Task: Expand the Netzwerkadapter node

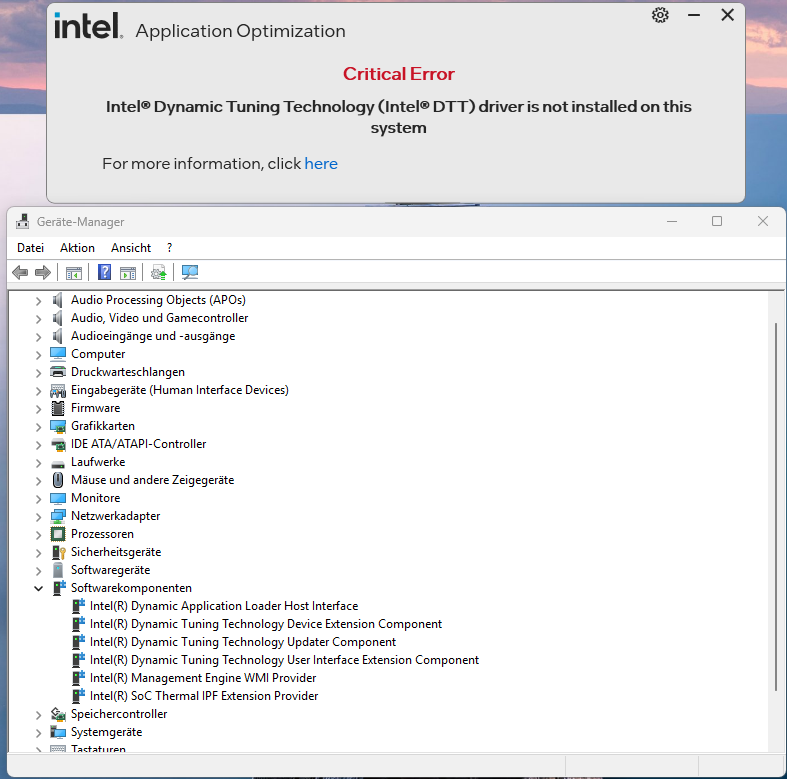Action: [39, 517]
